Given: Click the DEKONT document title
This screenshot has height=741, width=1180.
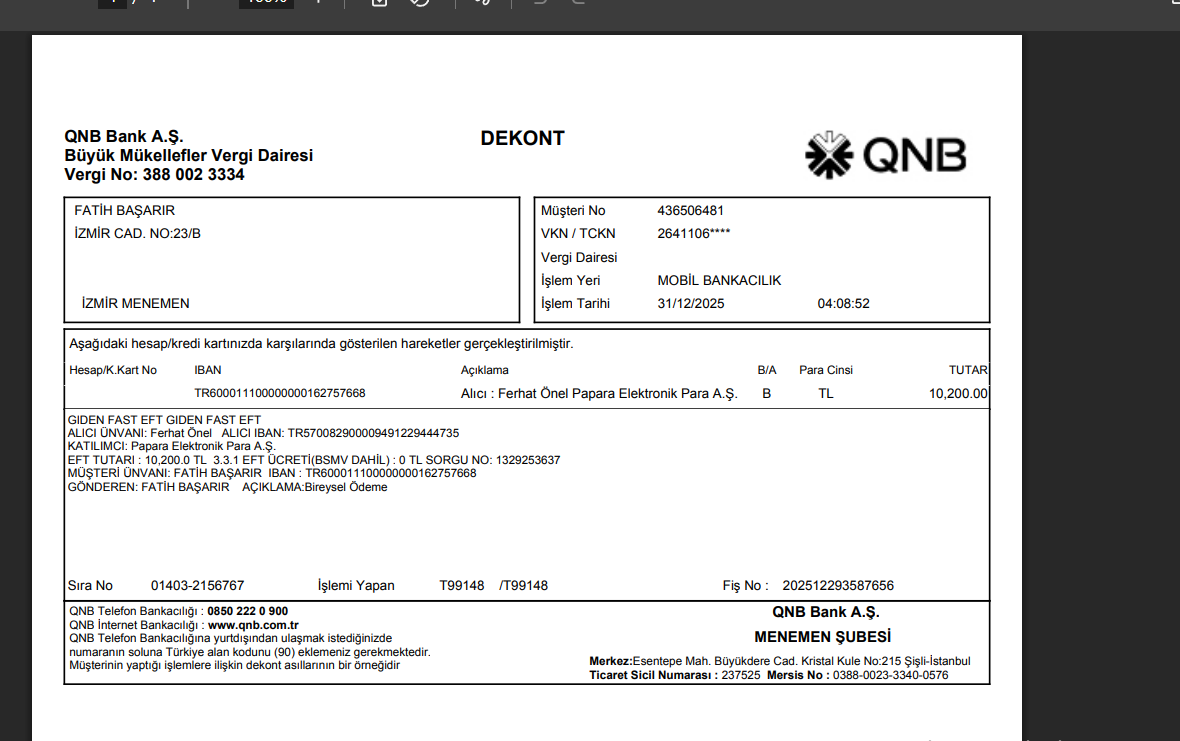Looking at the screenshot, I should pos(522,138).
